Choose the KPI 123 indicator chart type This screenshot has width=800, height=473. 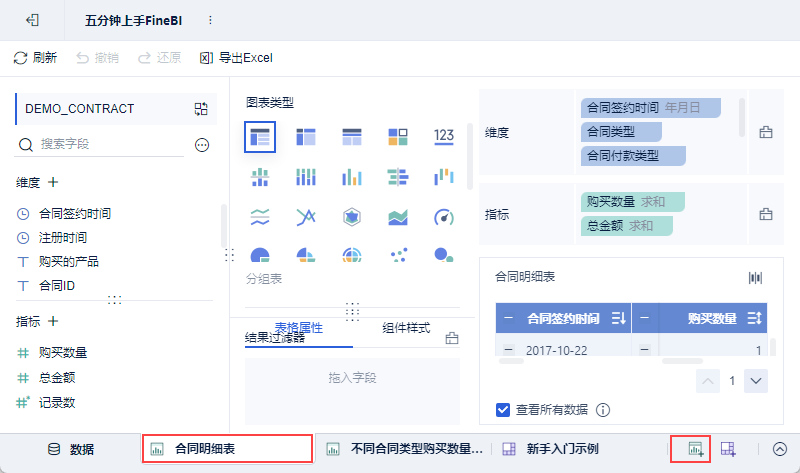443,136
